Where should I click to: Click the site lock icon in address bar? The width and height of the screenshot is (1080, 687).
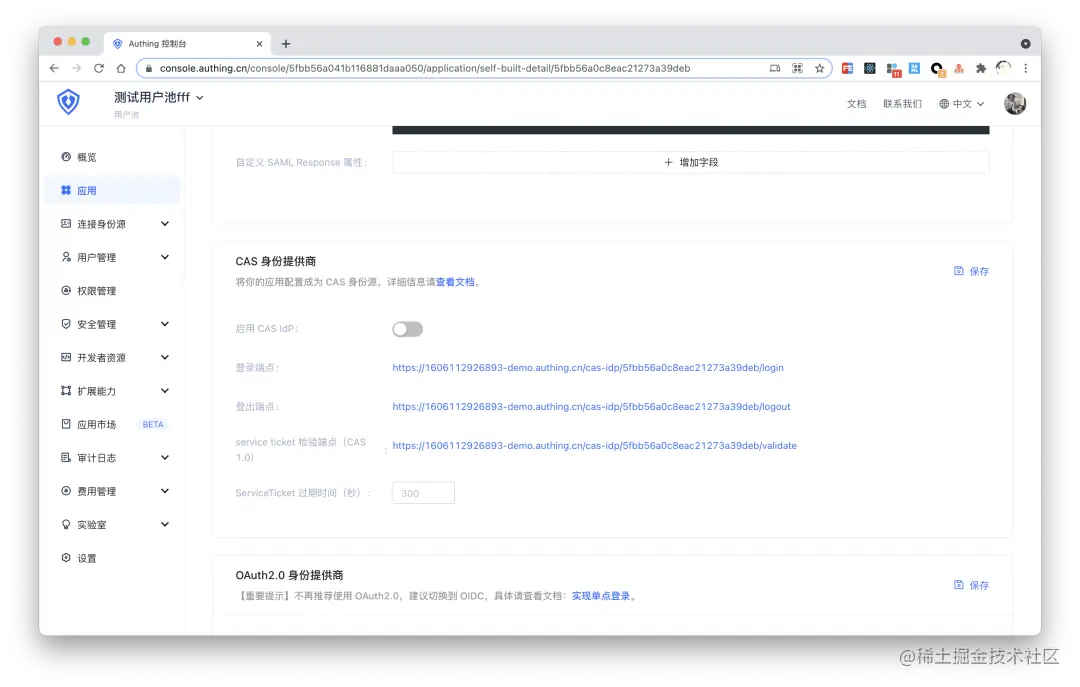point(148,68)
